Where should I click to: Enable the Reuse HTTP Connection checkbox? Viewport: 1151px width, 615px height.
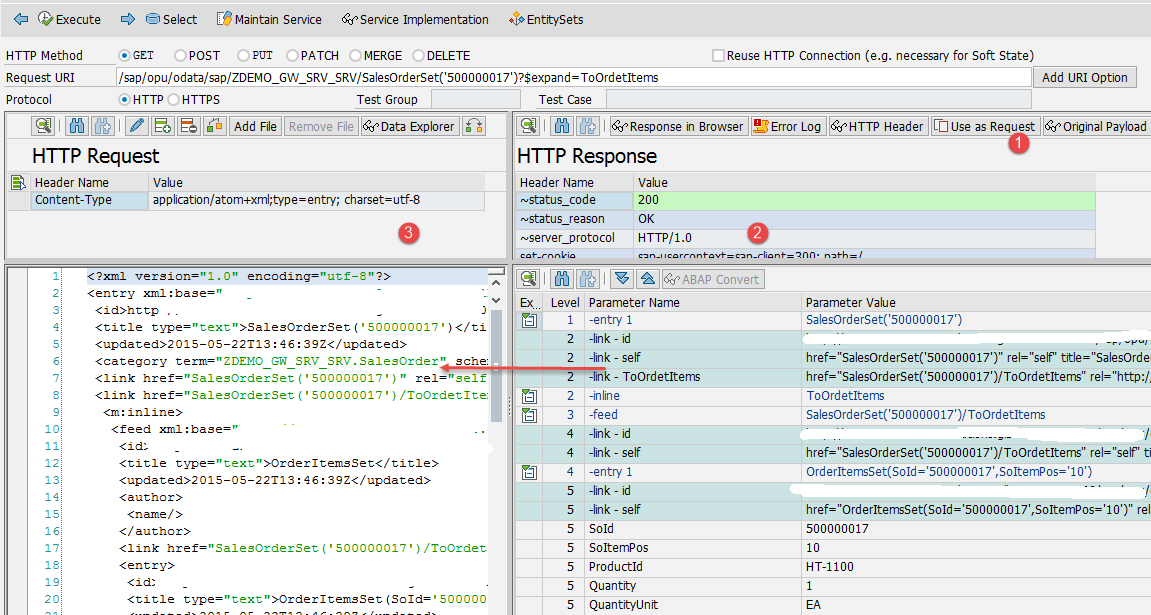coord(718,56)
